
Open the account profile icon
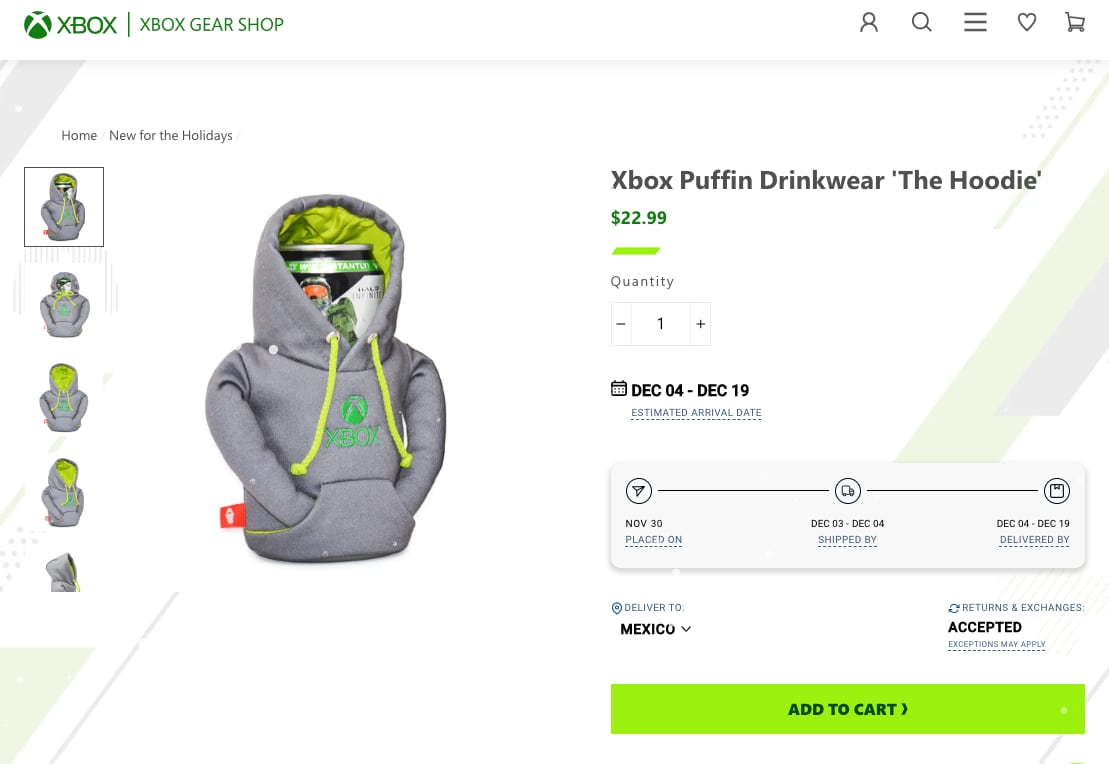point(869,22)
